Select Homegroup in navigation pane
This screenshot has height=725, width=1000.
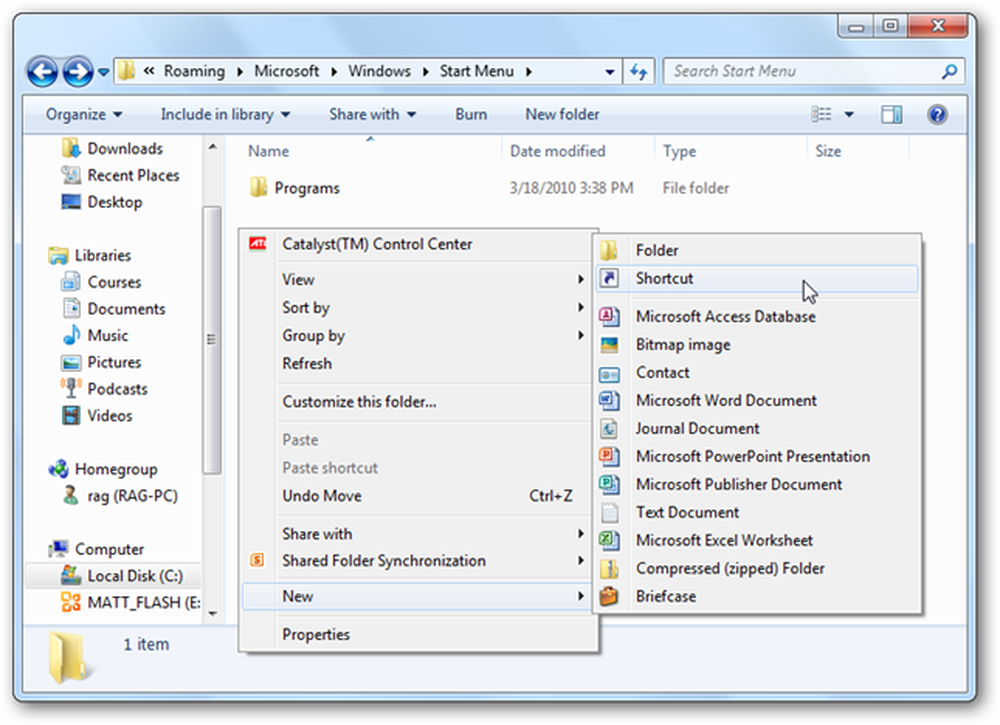[103, 470]
